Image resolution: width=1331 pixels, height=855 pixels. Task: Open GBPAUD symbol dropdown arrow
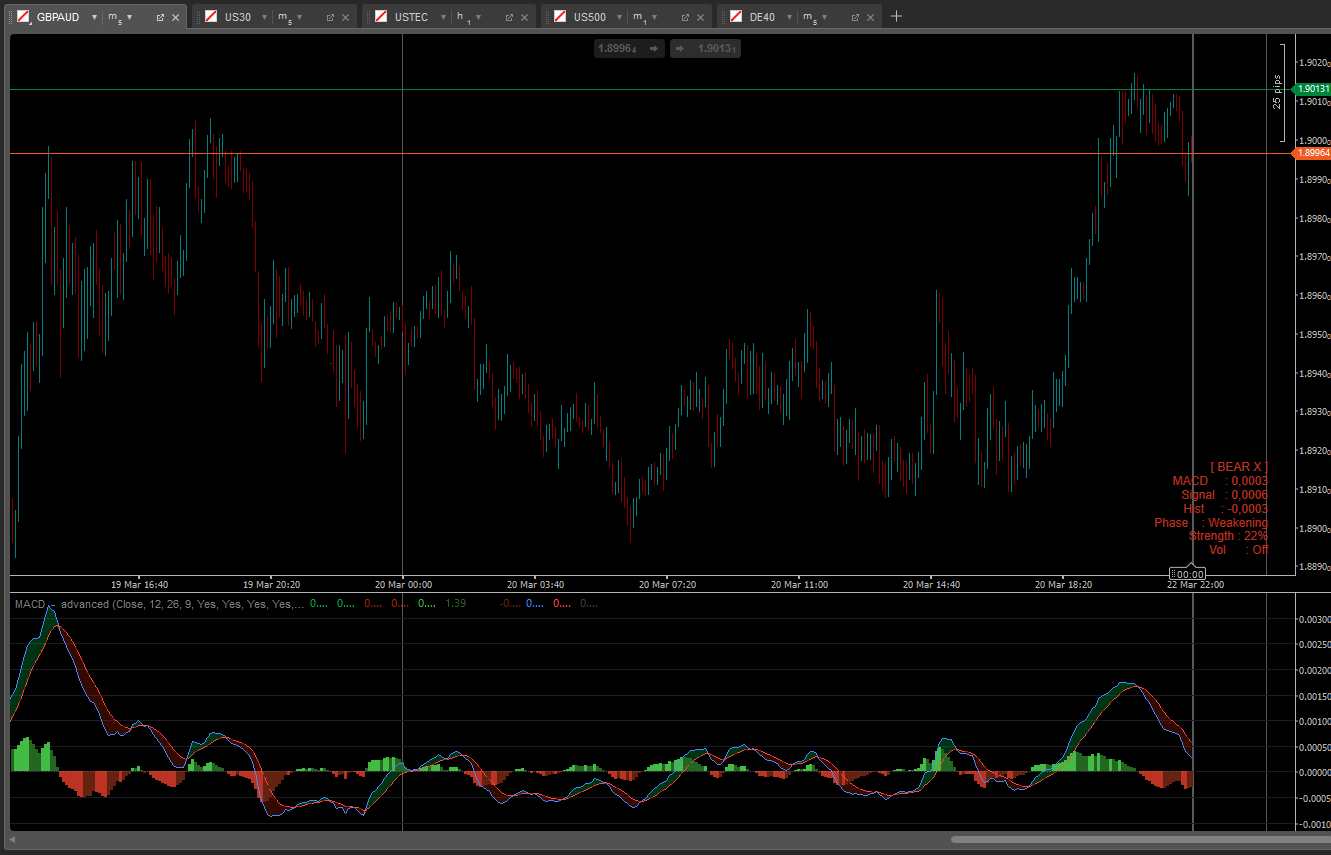pyautogui.click(x=94, y=17)
